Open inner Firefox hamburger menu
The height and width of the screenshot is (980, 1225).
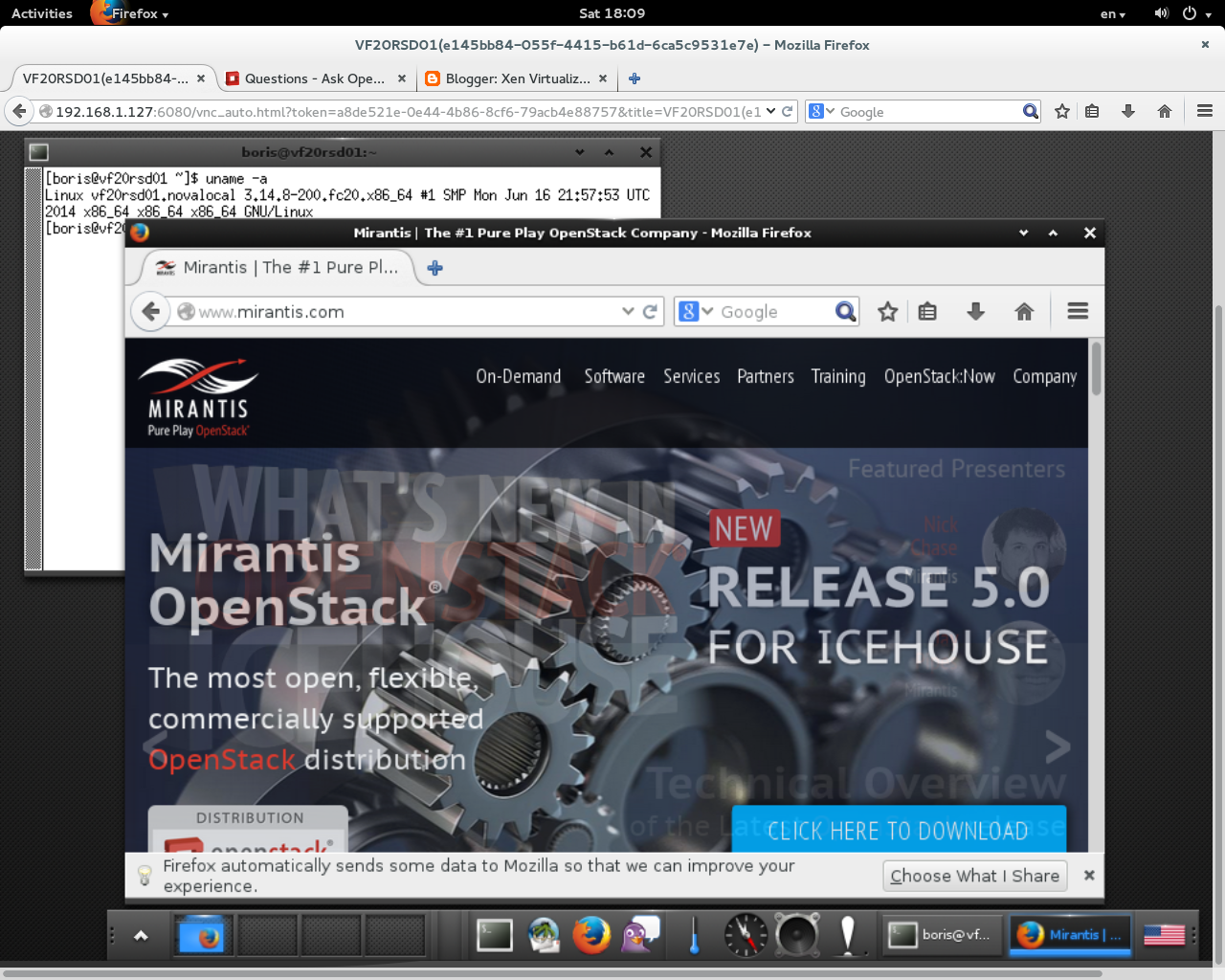point(1078,311)
